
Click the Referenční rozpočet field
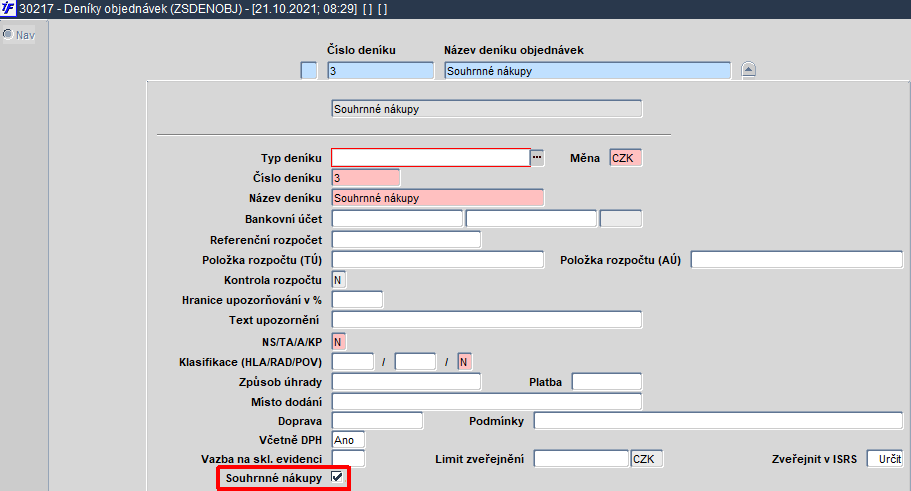pos(406,239)
